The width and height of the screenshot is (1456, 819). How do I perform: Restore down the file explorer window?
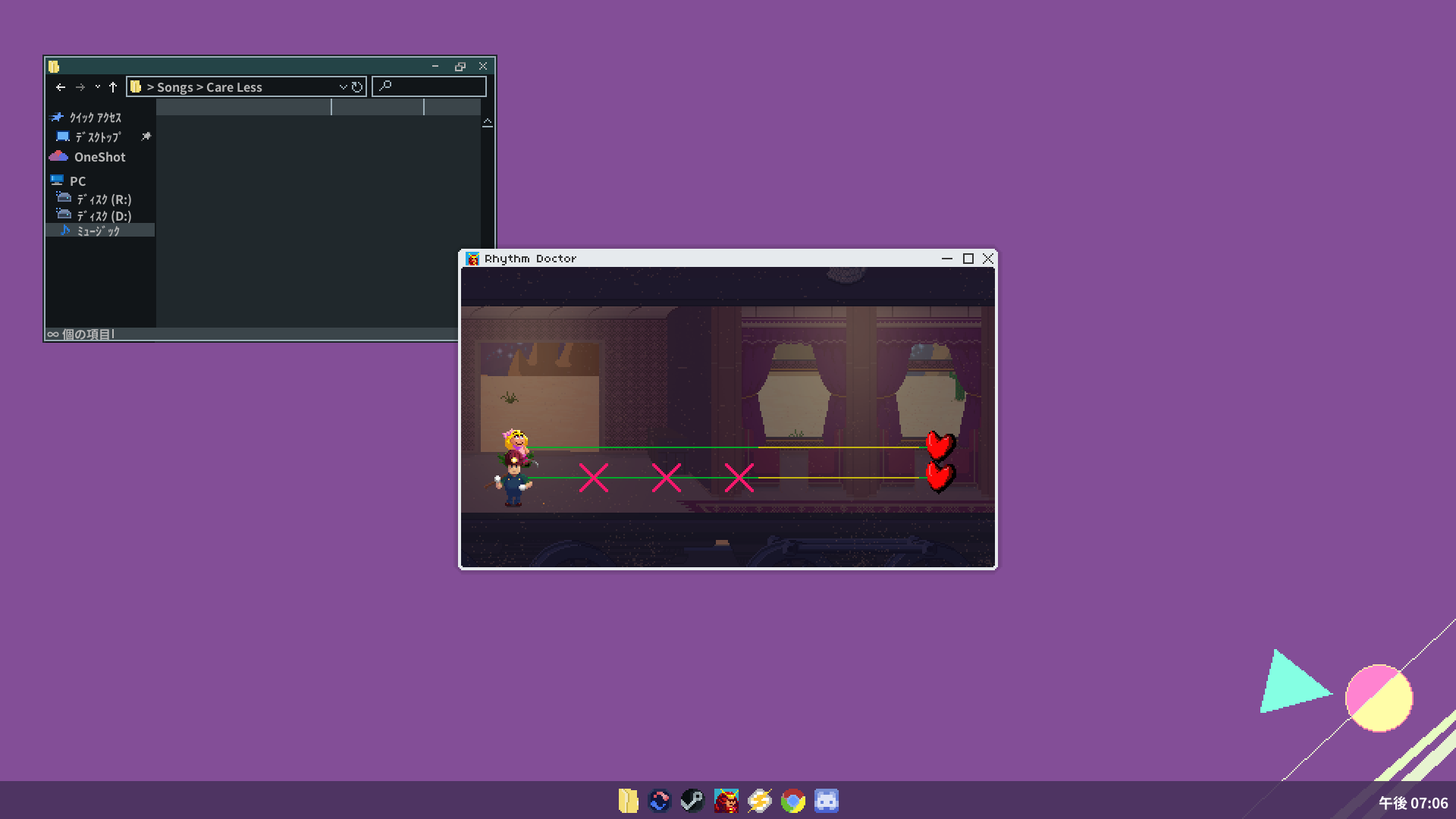(460, 66)
